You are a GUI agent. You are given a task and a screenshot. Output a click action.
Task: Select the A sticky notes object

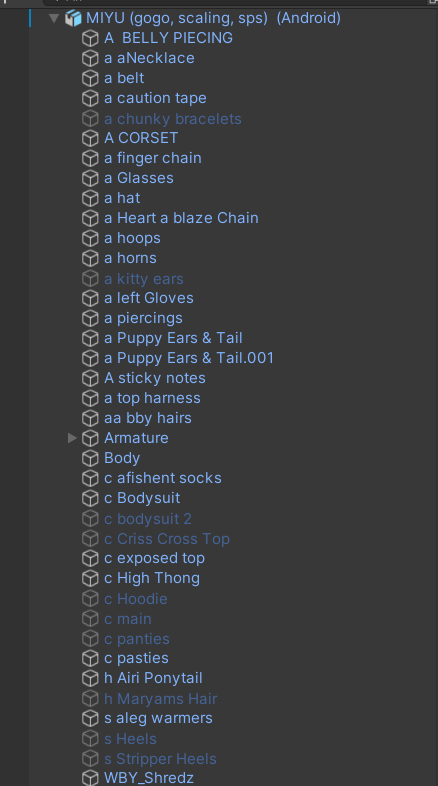155,378
